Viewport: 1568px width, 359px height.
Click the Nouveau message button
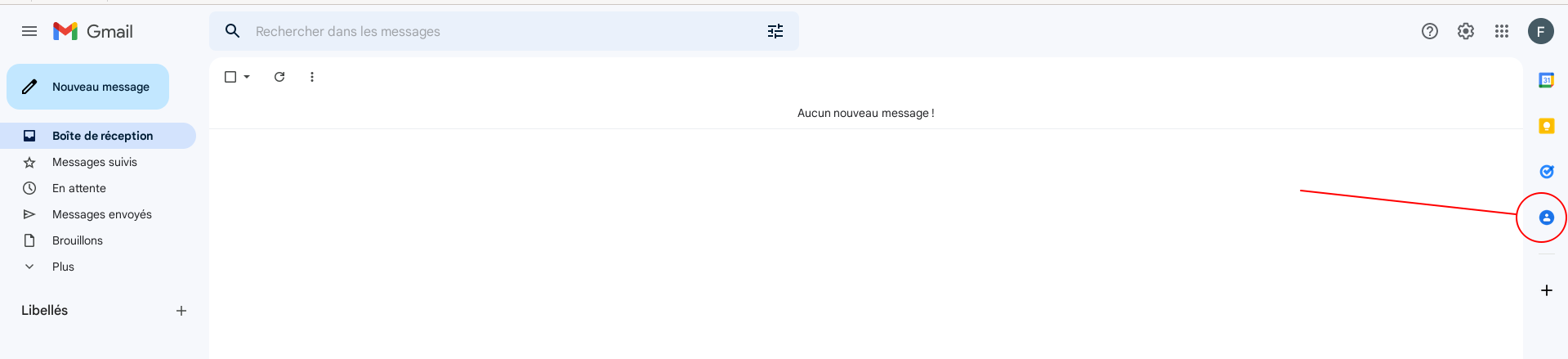coord(88,87)
